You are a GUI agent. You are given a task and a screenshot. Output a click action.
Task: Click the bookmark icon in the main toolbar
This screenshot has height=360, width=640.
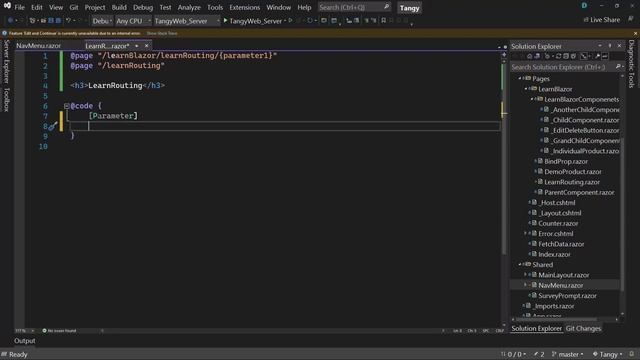(x=383, y=20)
